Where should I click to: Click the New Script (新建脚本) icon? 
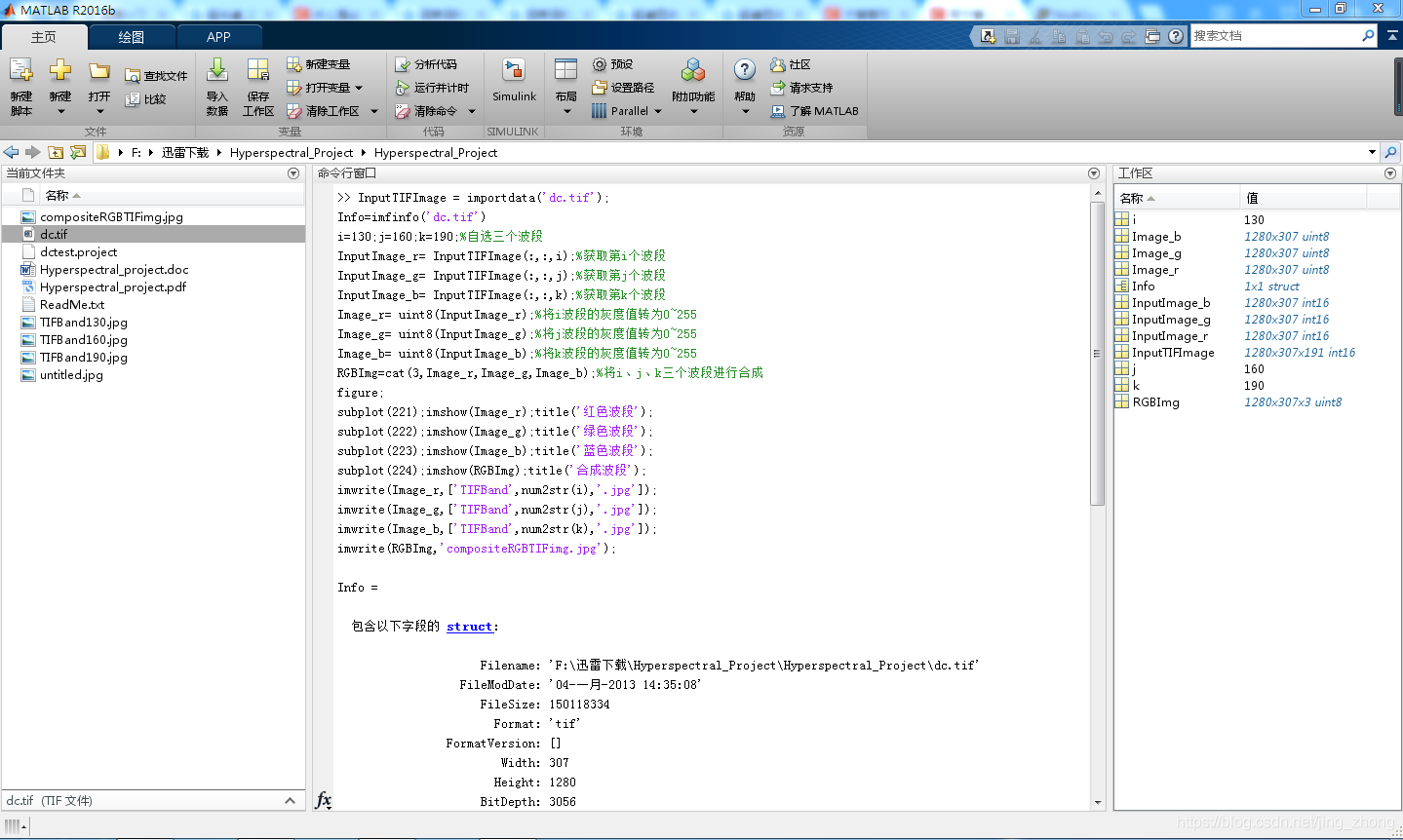[21, 70]
